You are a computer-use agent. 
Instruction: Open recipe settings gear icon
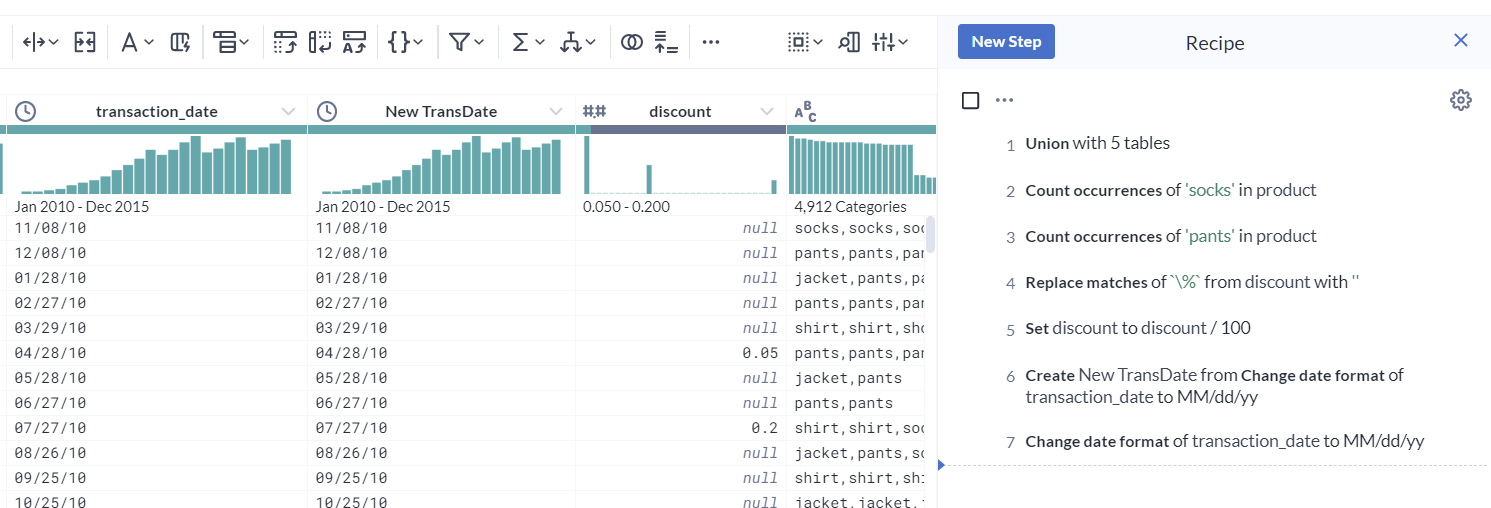point(1460,100)
